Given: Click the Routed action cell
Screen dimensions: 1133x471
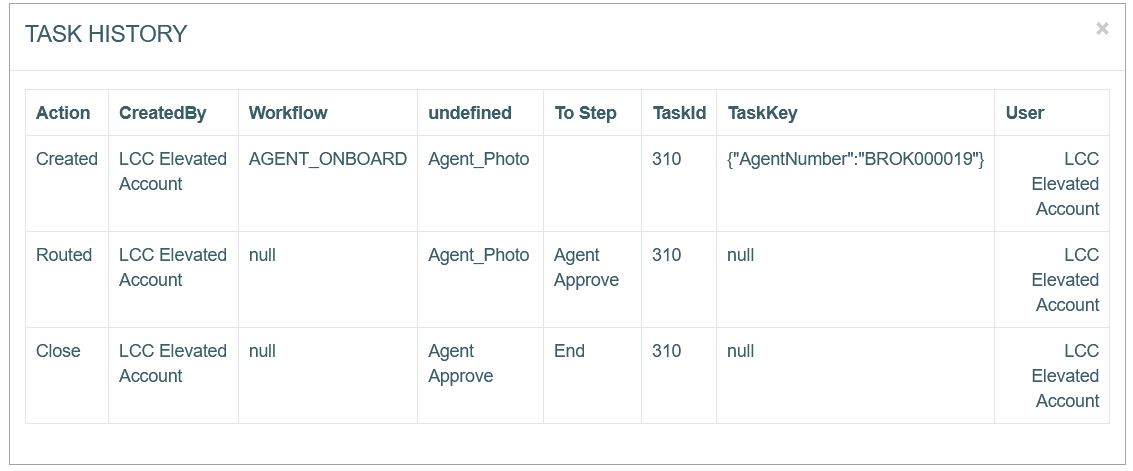Looking at the screenshot, I should [64, 255].
